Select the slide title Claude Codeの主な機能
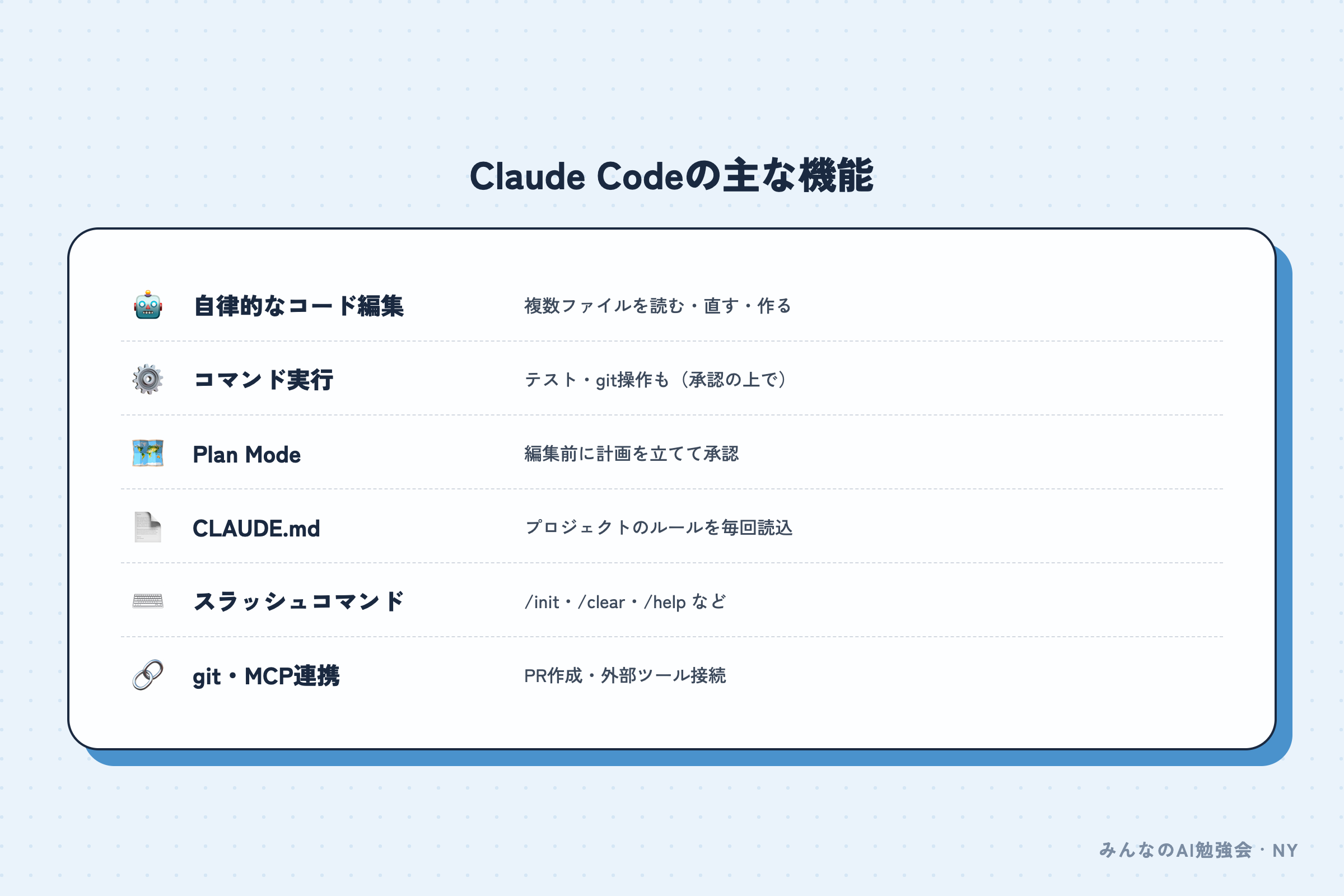The width and height of the screenshot is (1344, 896). (x=671, y=175)
